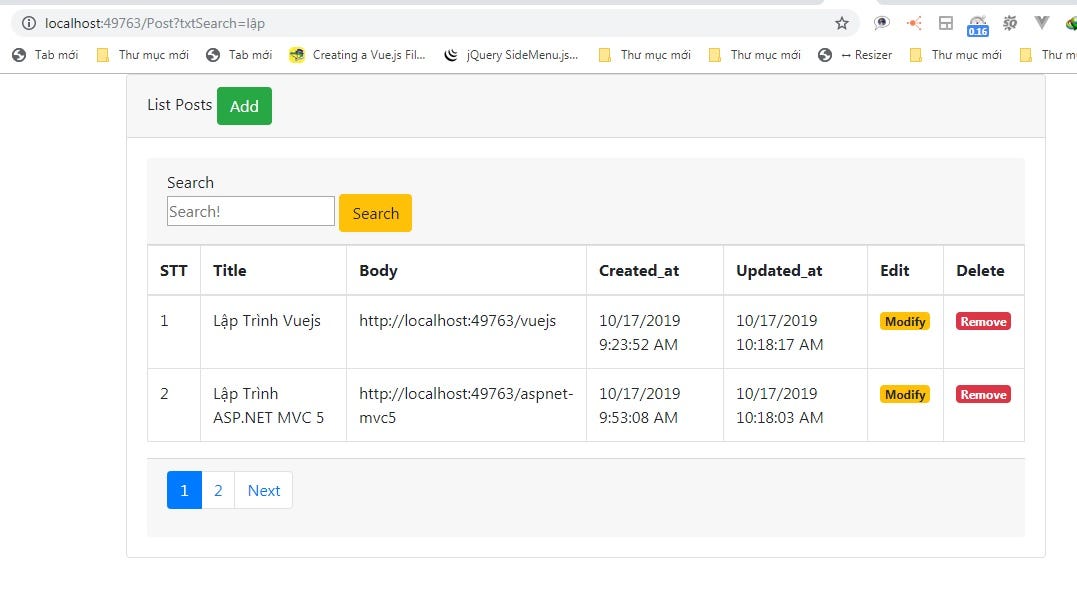The width and height of the screenshot is (1077, 609).
Task: Click the orange share-node extension icon
Action: point(913,23)
